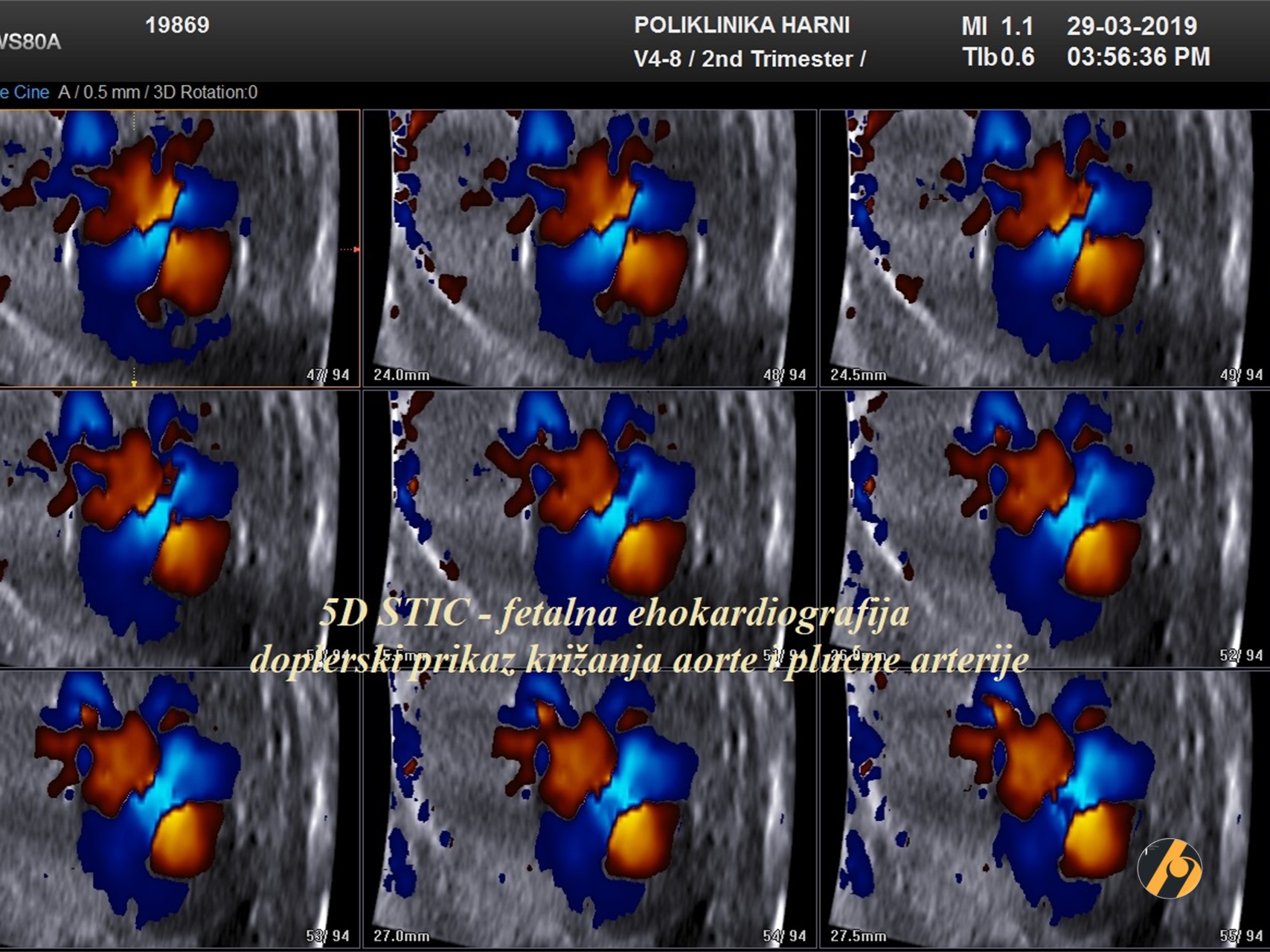
Task: Pick the slice 52/94 Doppler frame
Action: pos(1044,528)
